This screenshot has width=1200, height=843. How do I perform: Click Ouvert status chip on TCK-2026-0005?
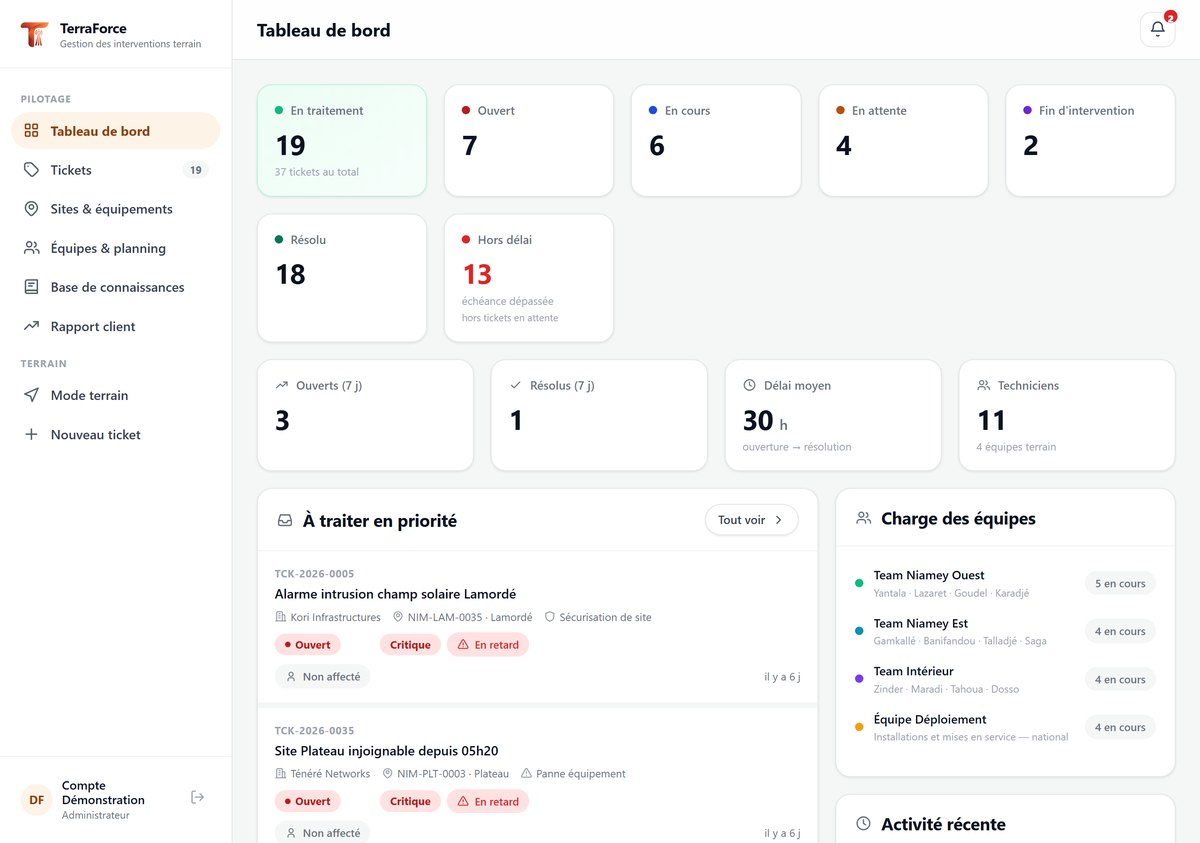coord(307,645)
